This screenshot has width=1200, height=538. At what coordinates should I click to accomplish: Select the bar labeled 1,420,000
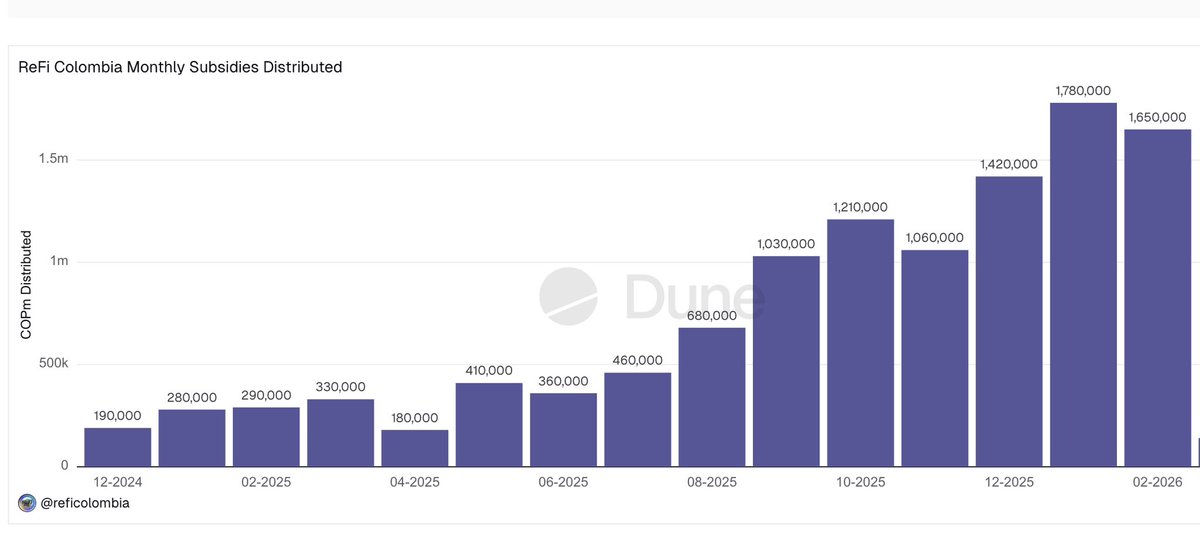(x=1009, y=321)
